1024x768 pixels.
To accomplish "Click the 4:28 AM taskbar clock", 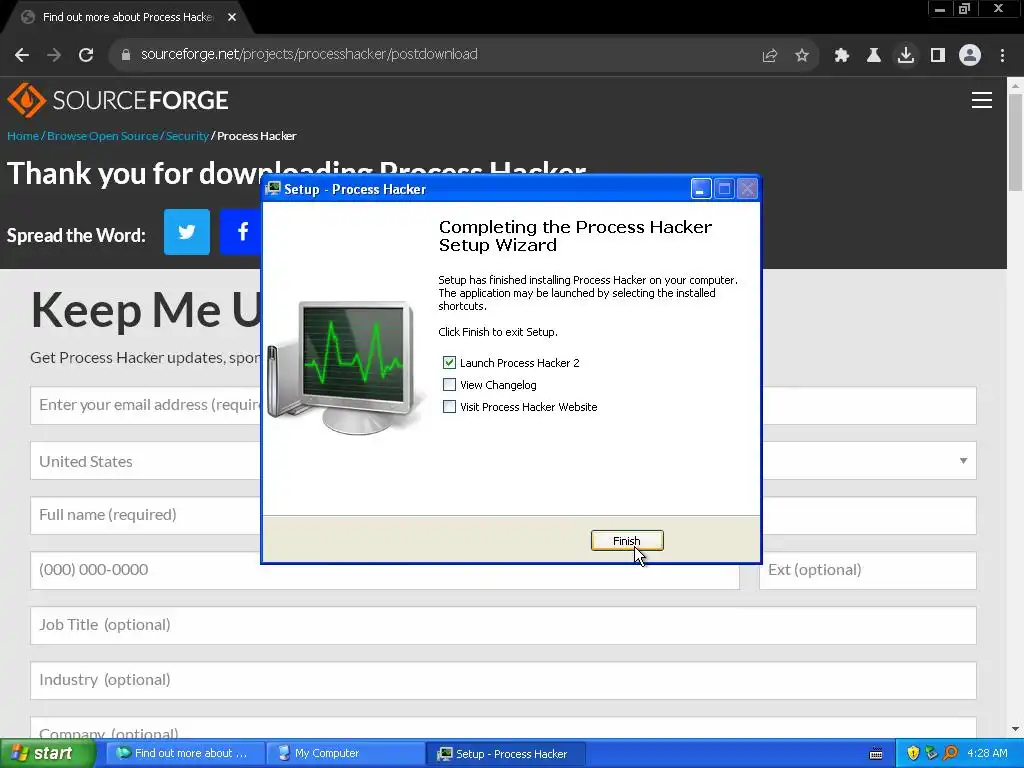I will [x=987, y=754].
